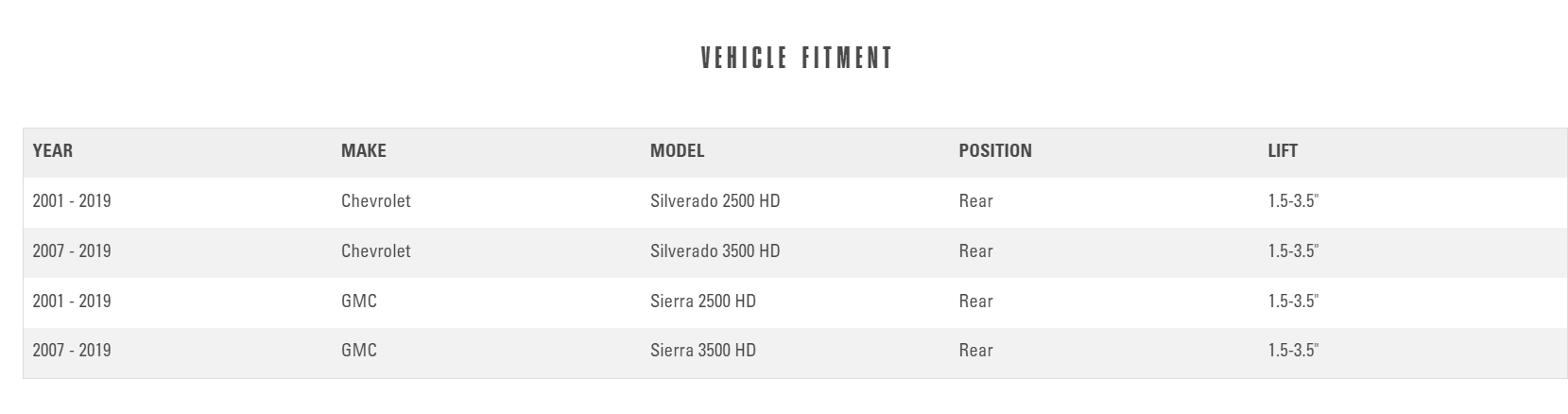This screenshot has height=414, width=1568.
Task: Select the Sierra 2500 HD model cell
Action: (x=703, y=302)
